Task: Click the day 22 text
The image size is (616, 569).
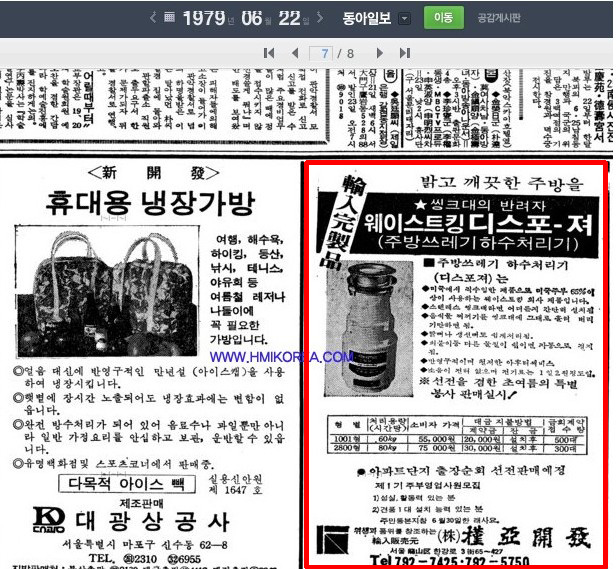Action: [x=290, y=18]
